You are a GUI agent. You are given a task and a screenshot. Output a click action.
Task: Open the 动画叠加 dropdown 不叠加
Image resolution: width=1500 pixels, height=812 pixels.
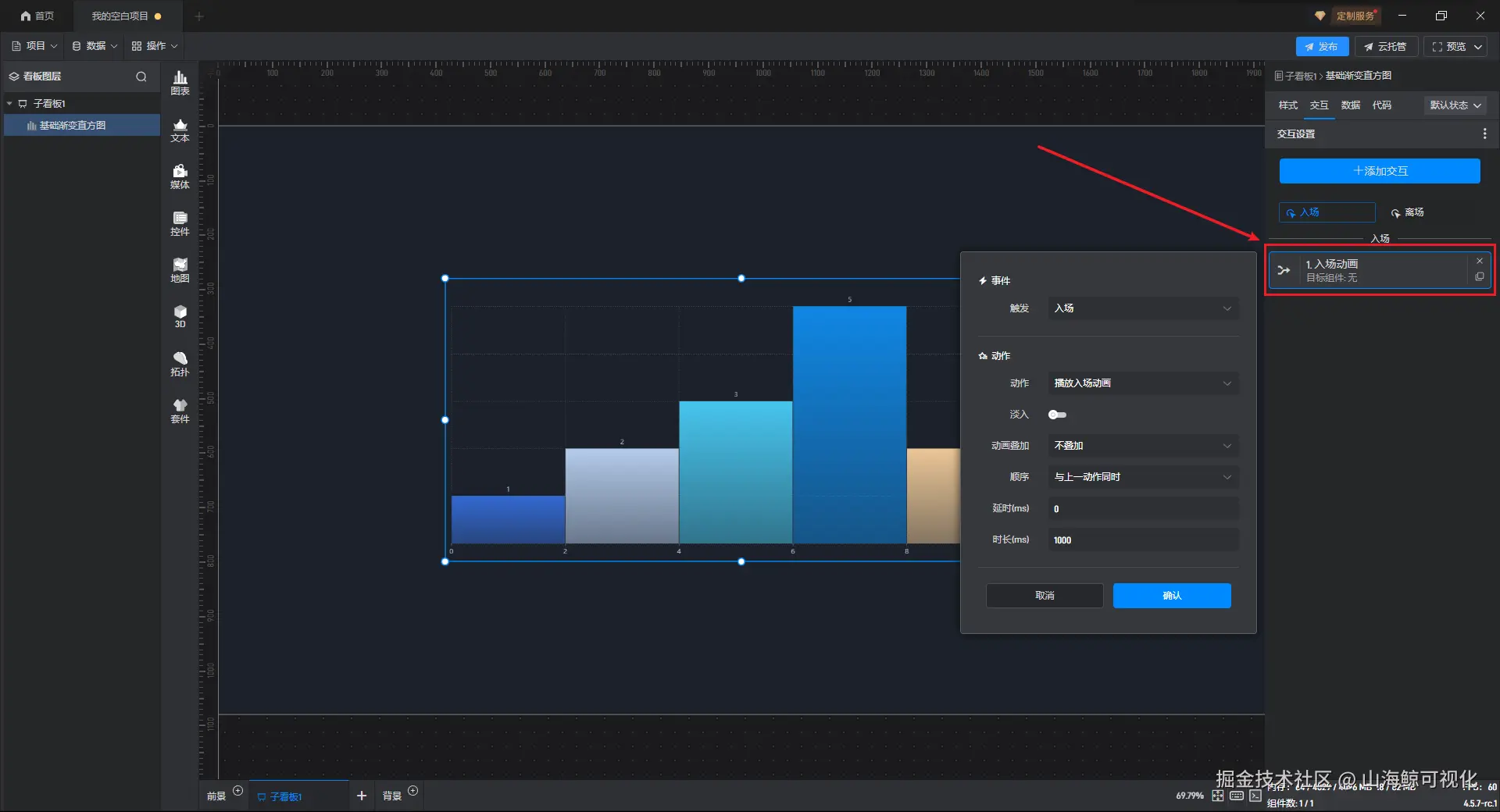[x=1143, y=446]
